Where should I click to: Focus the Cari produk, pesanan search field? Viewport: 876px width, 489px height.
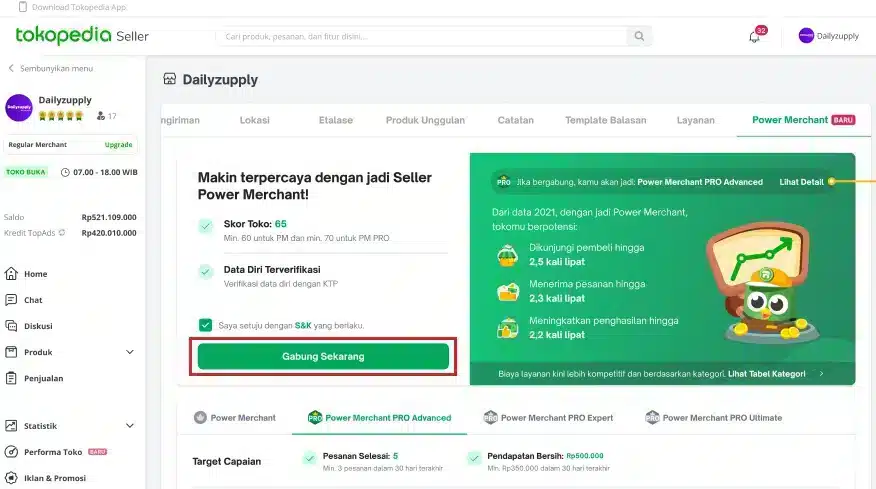click(x=422, y=36)
